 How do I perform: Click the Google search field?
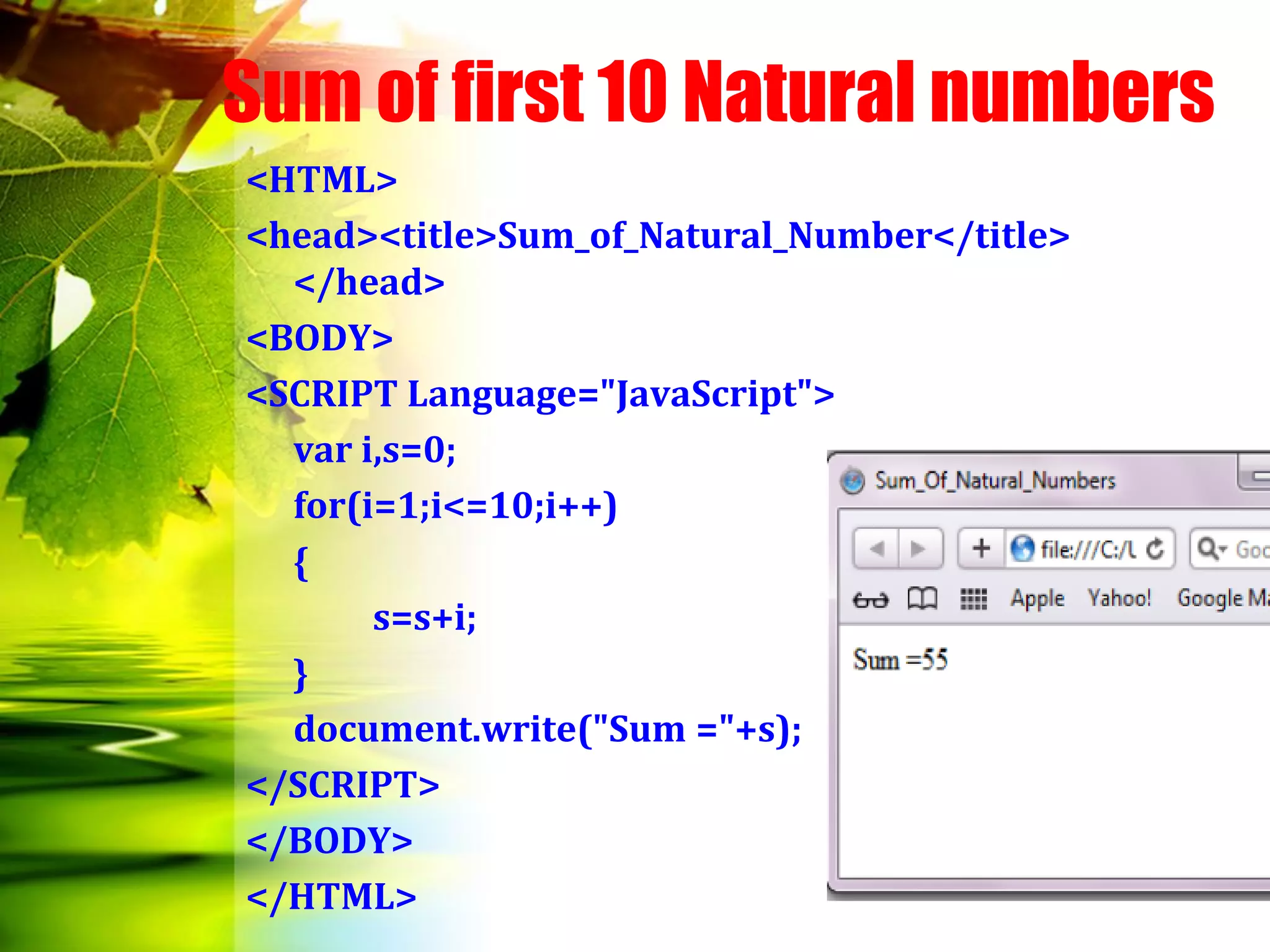pos(1231,549)
